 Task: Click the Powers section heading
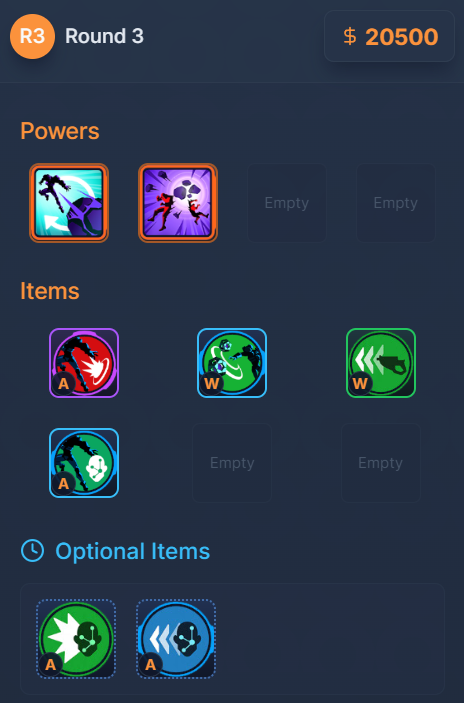60,131
